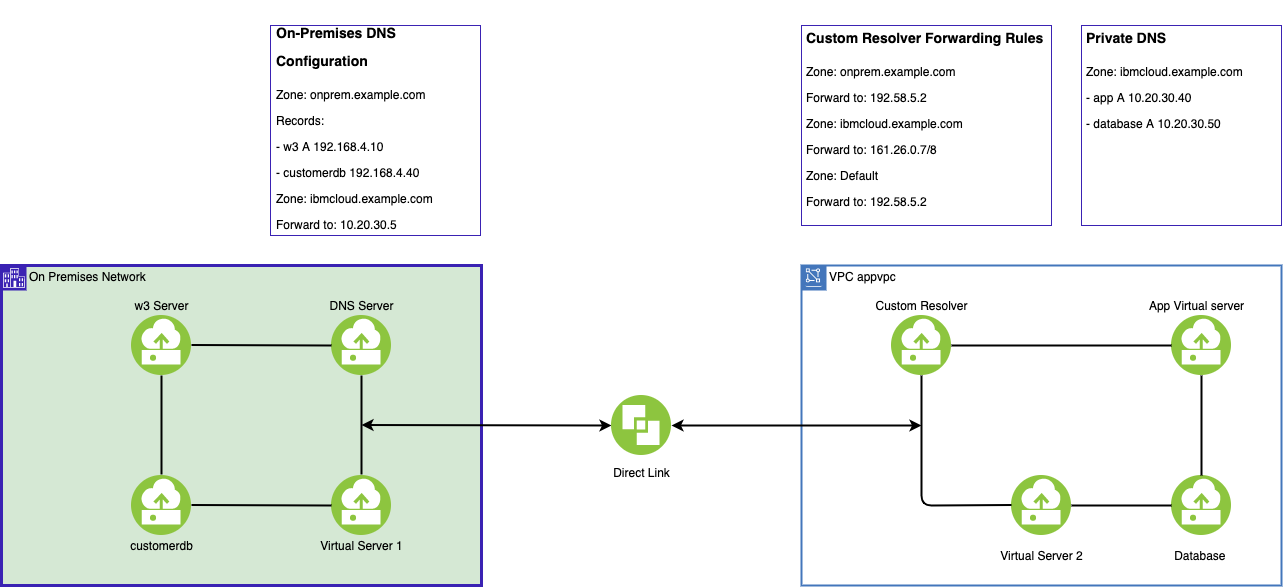Screen dimensions: 1283x587
Task: Select the Private DNS text box
Action: (1181, 124)
